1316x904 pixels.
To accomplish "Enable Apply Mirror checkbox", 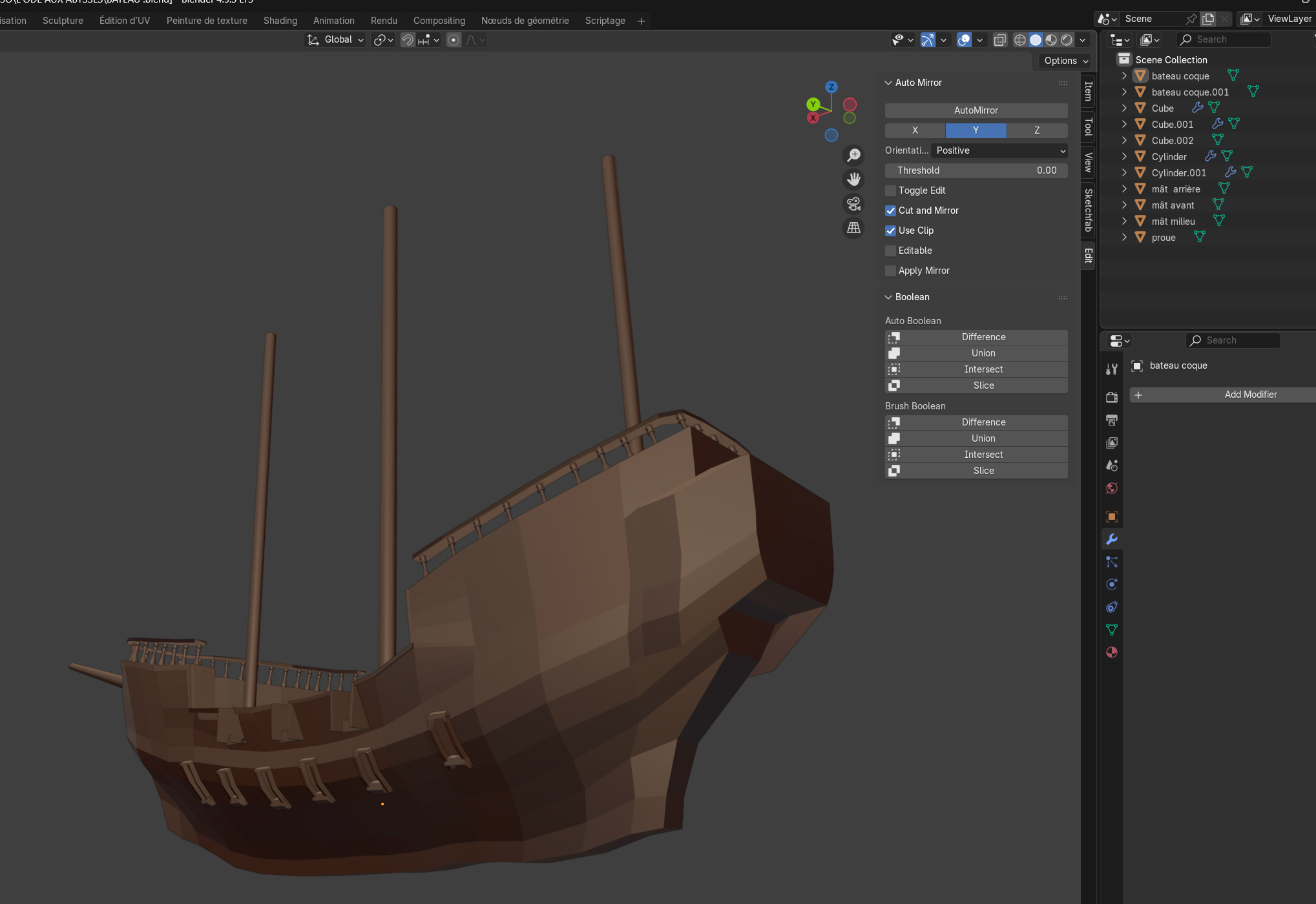I will pyautogui.click(x=891, y=271).
